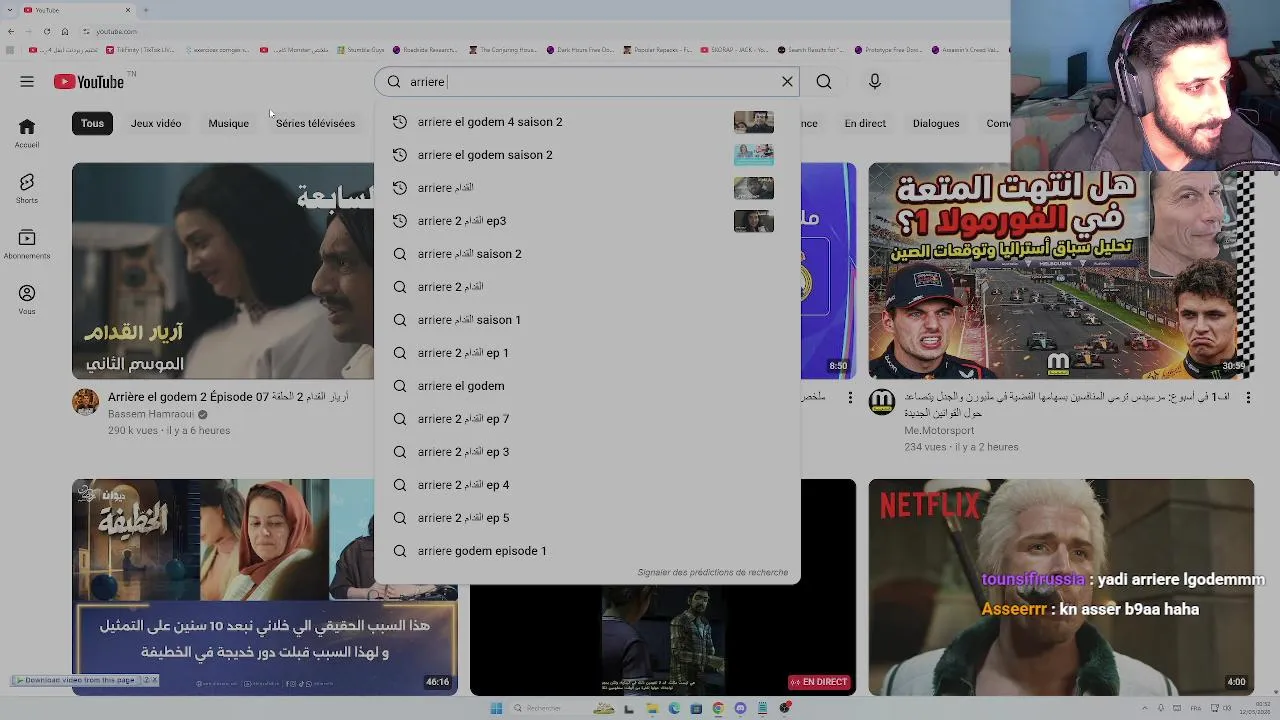This screenshot has width=1280, height=720.
Task: Start voice search with the microphone icon
Action: click(x=875, y=82)
